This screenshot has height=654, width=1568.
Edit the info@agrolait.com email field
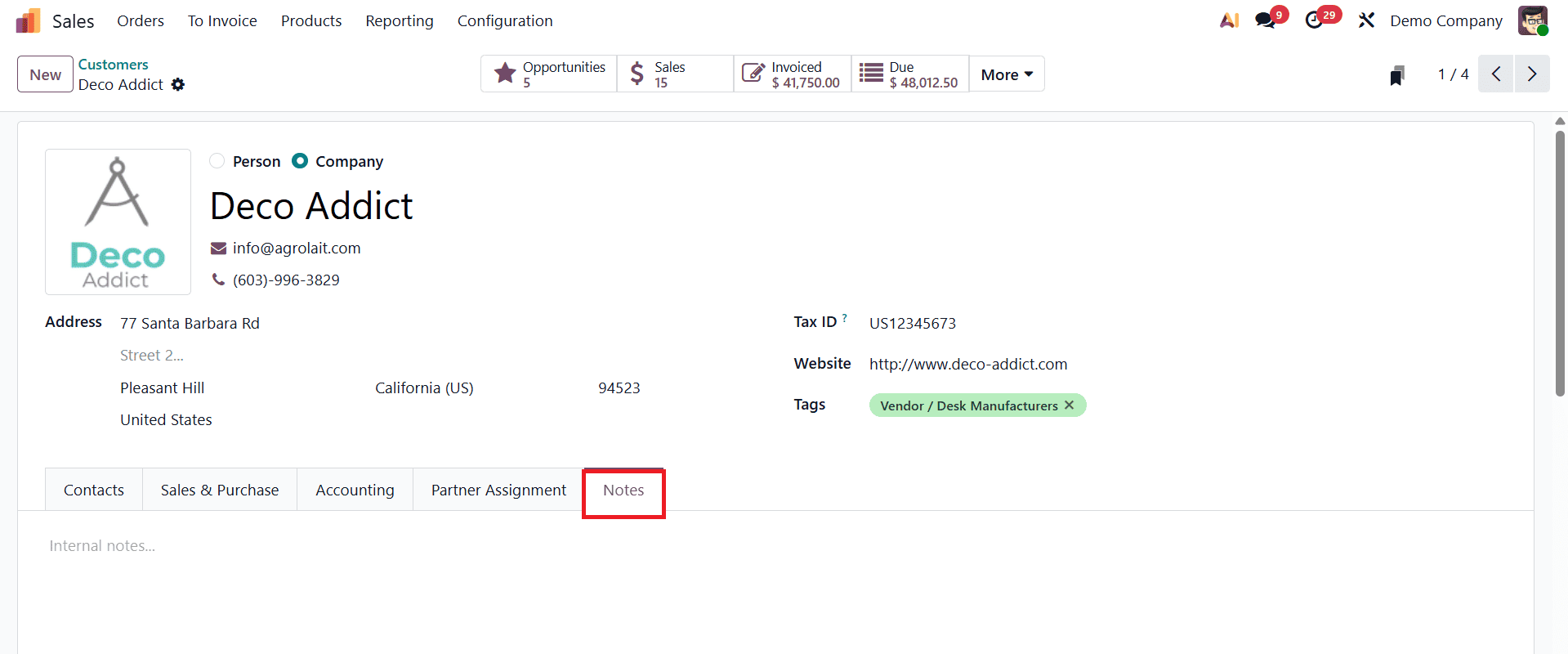[297, 249]
